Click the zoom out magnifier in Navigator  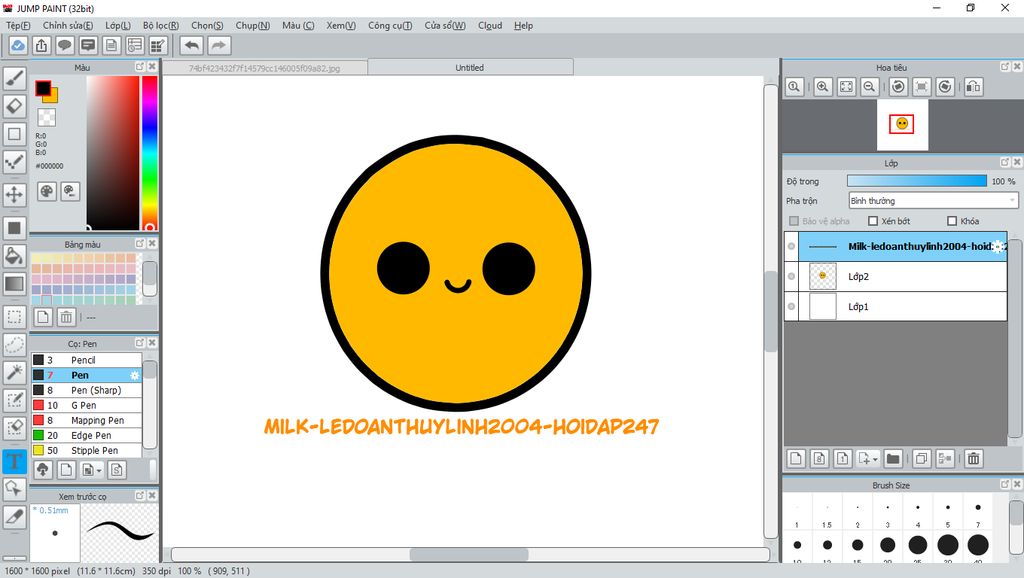[x=869, y=86]
